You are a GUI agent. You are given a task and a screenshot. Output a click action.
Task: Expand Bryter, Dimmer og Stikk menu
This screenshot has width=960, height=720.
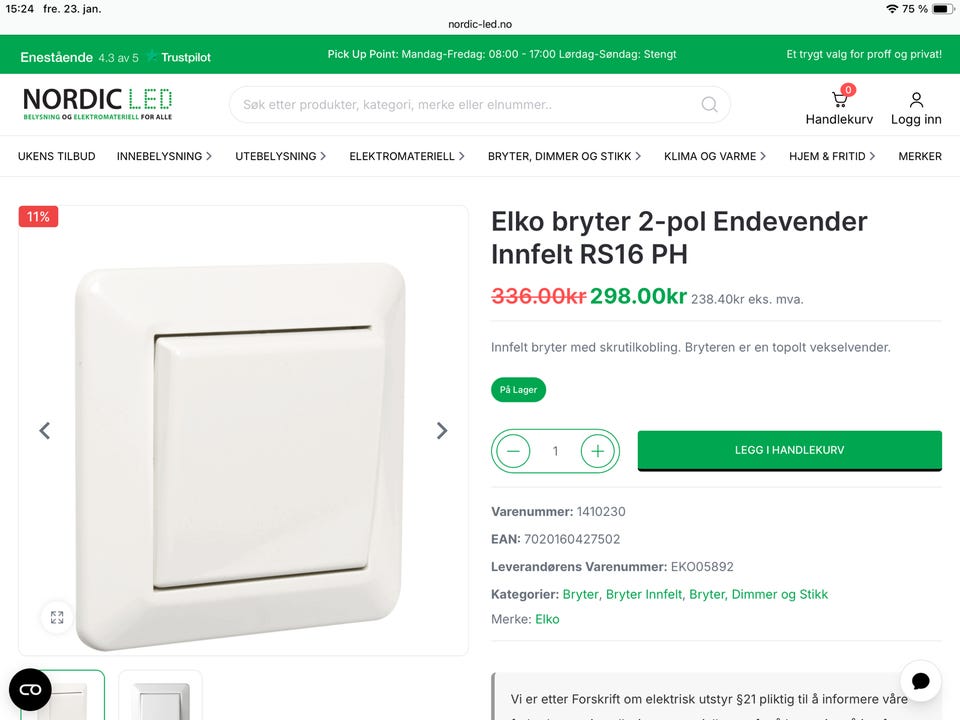click(x=564, y=156)
